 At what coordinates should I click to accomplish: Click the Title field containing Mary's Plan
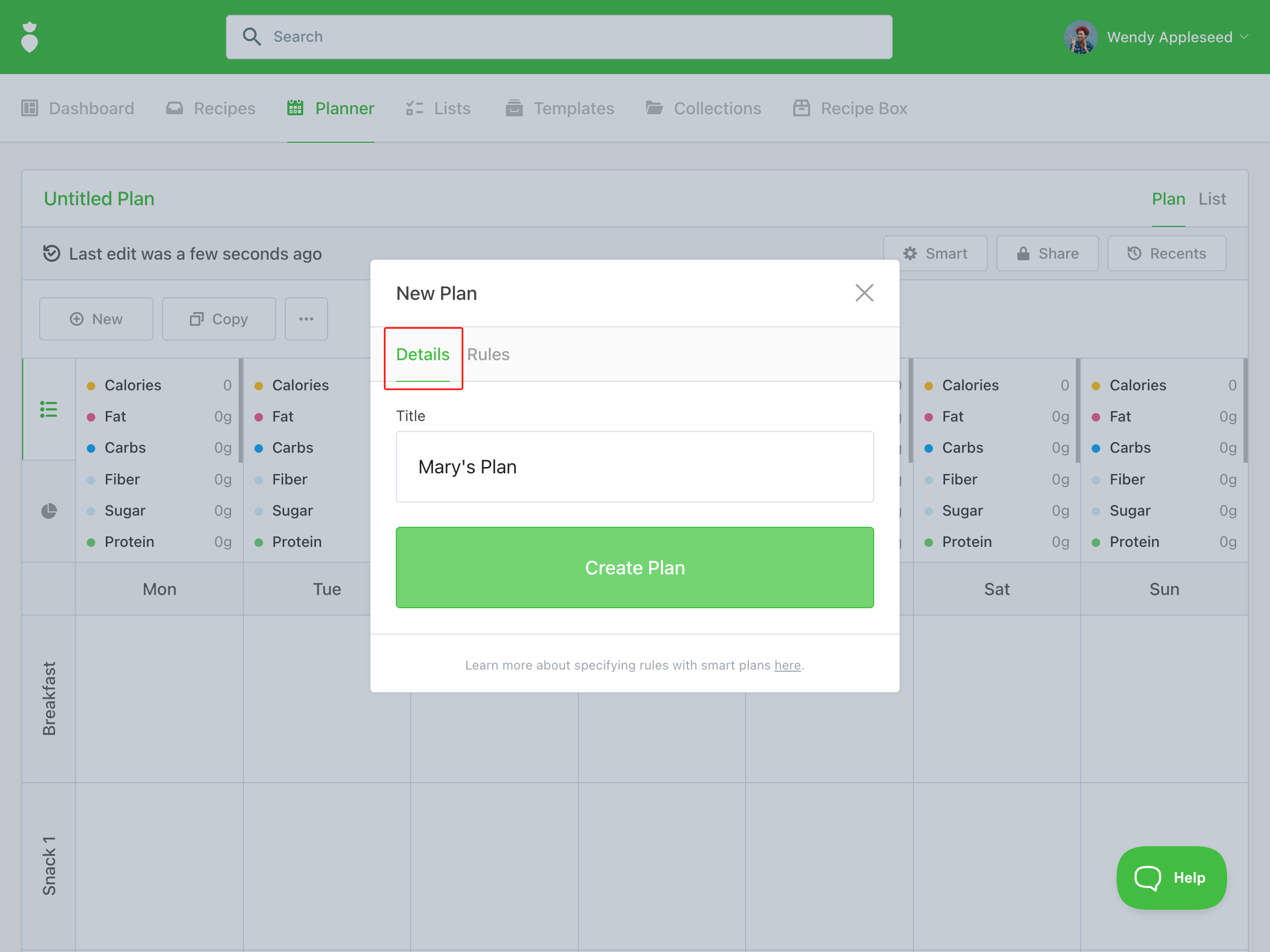pos(634,467)
